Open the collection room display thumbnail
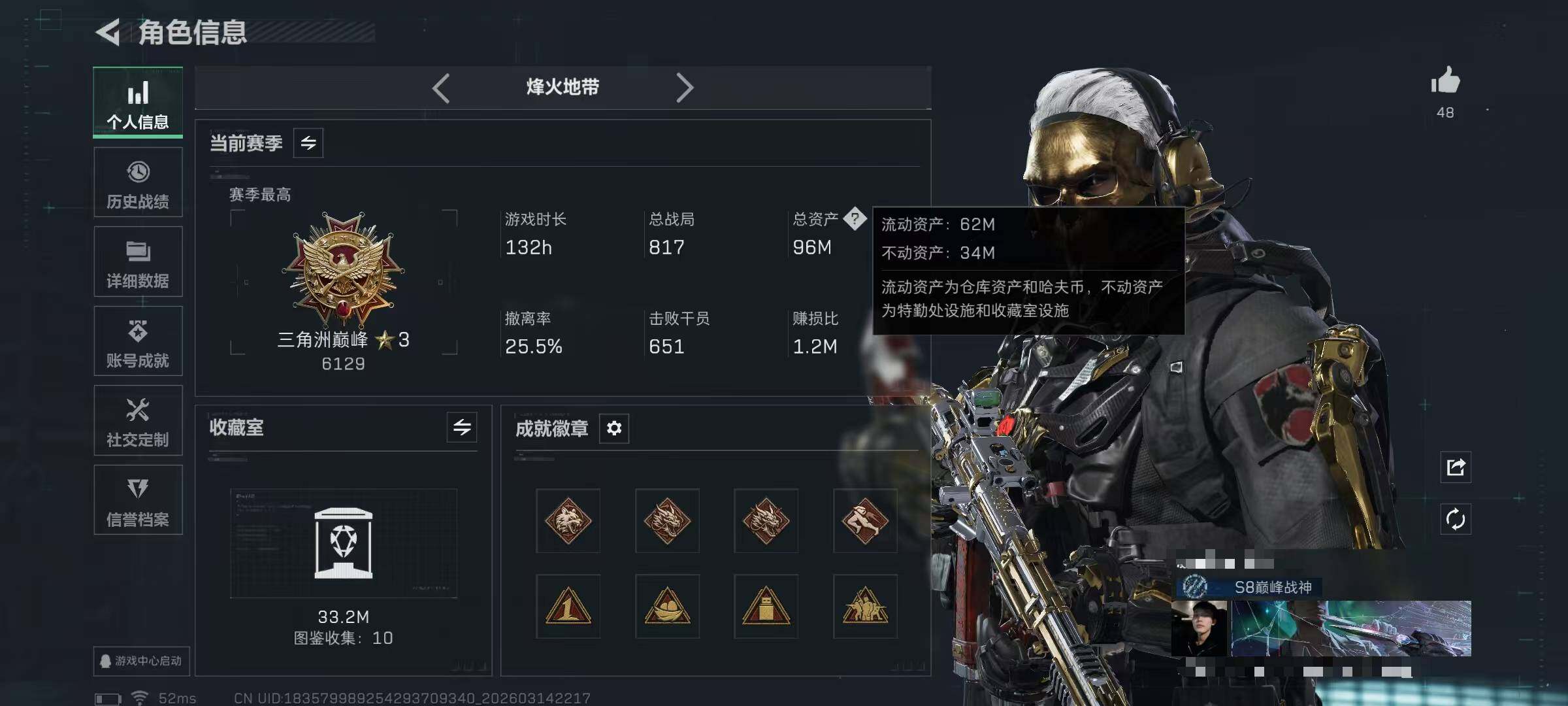 344,543
